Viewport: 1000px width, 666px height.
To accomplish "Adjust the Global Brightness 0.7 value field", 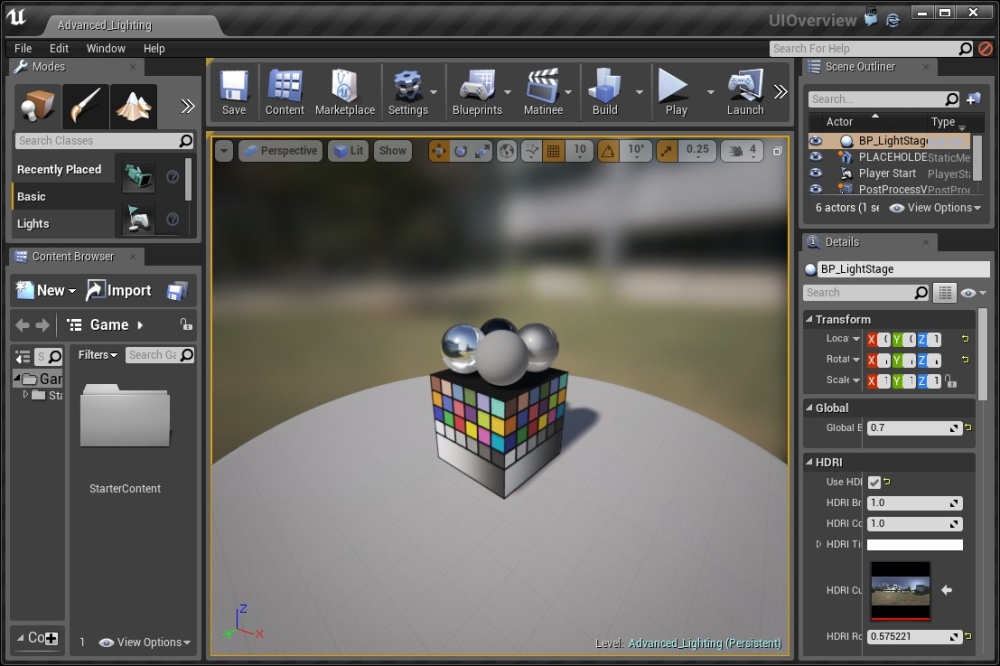I will tap(915, 428).
